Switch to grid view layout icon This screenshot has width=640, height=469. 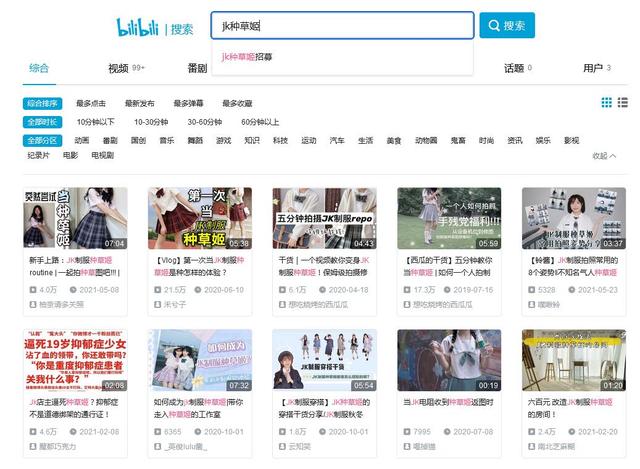[607, 102]
